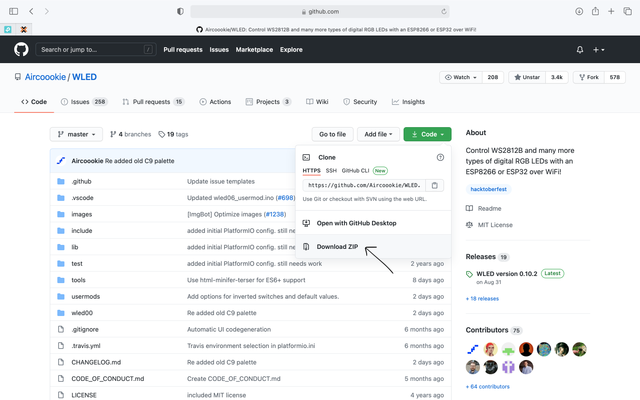The height and width of the screenshot is (400, 640).
Task: Click the GitHub Octocat logo
Action: [x=21, y=49]
